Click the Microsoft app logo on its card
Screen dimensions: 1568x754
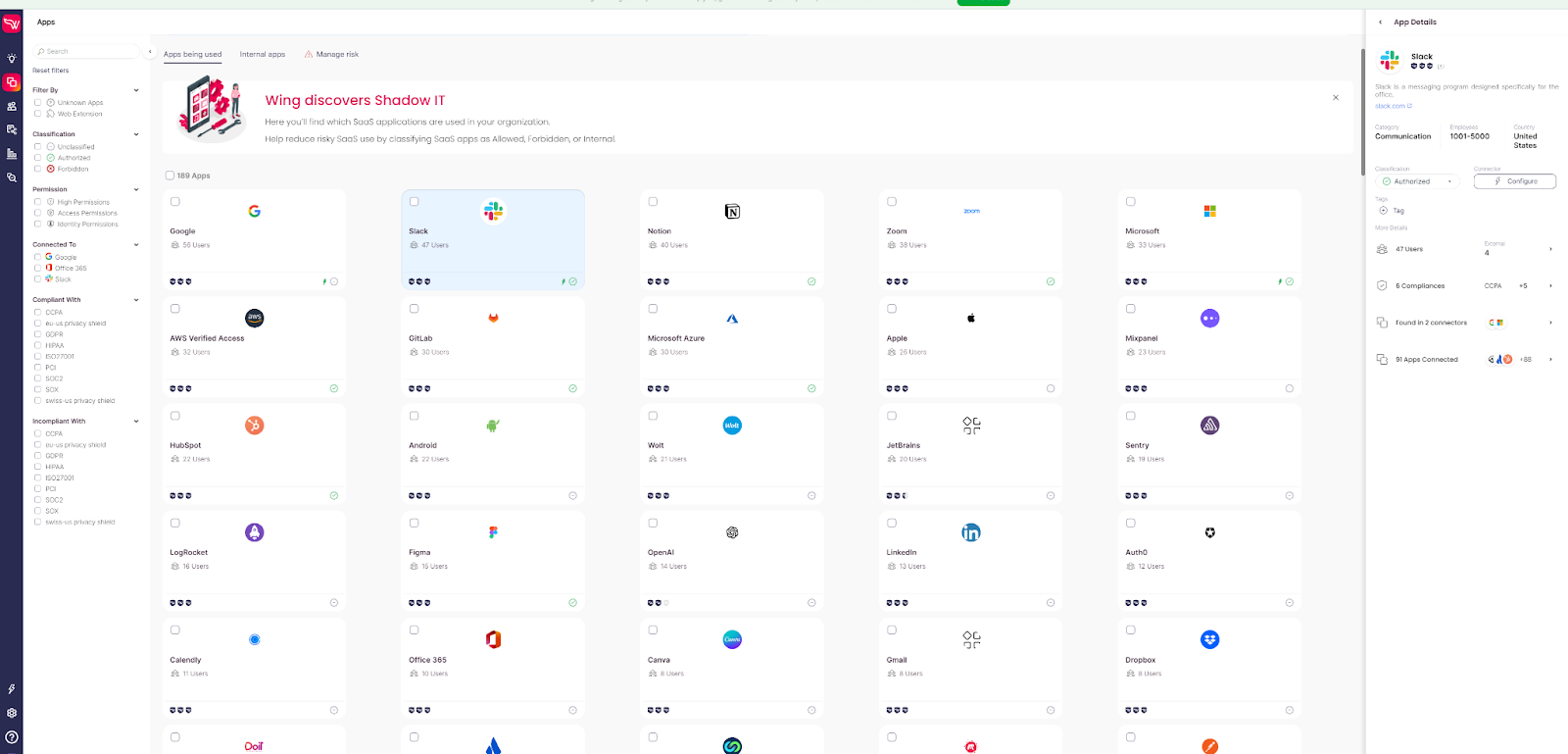pos(1210,211)
